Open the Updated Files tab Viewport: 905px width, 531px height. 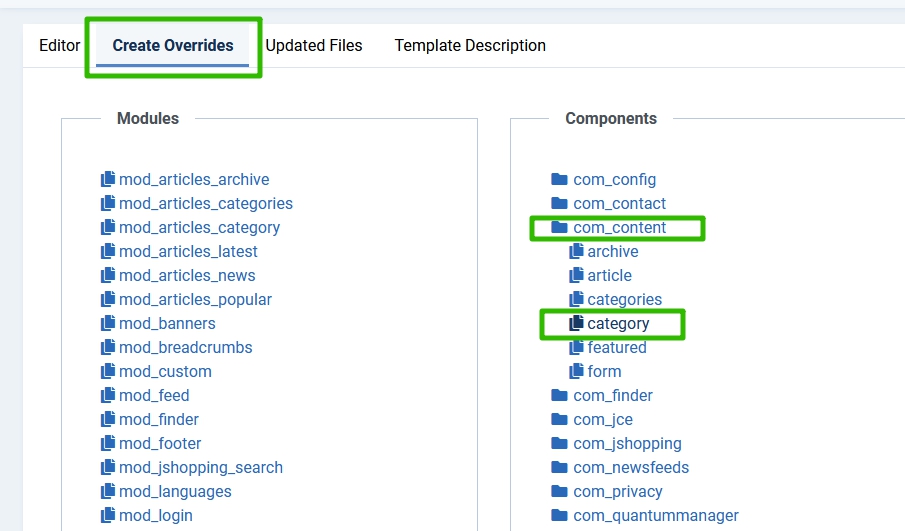point(314,46)
